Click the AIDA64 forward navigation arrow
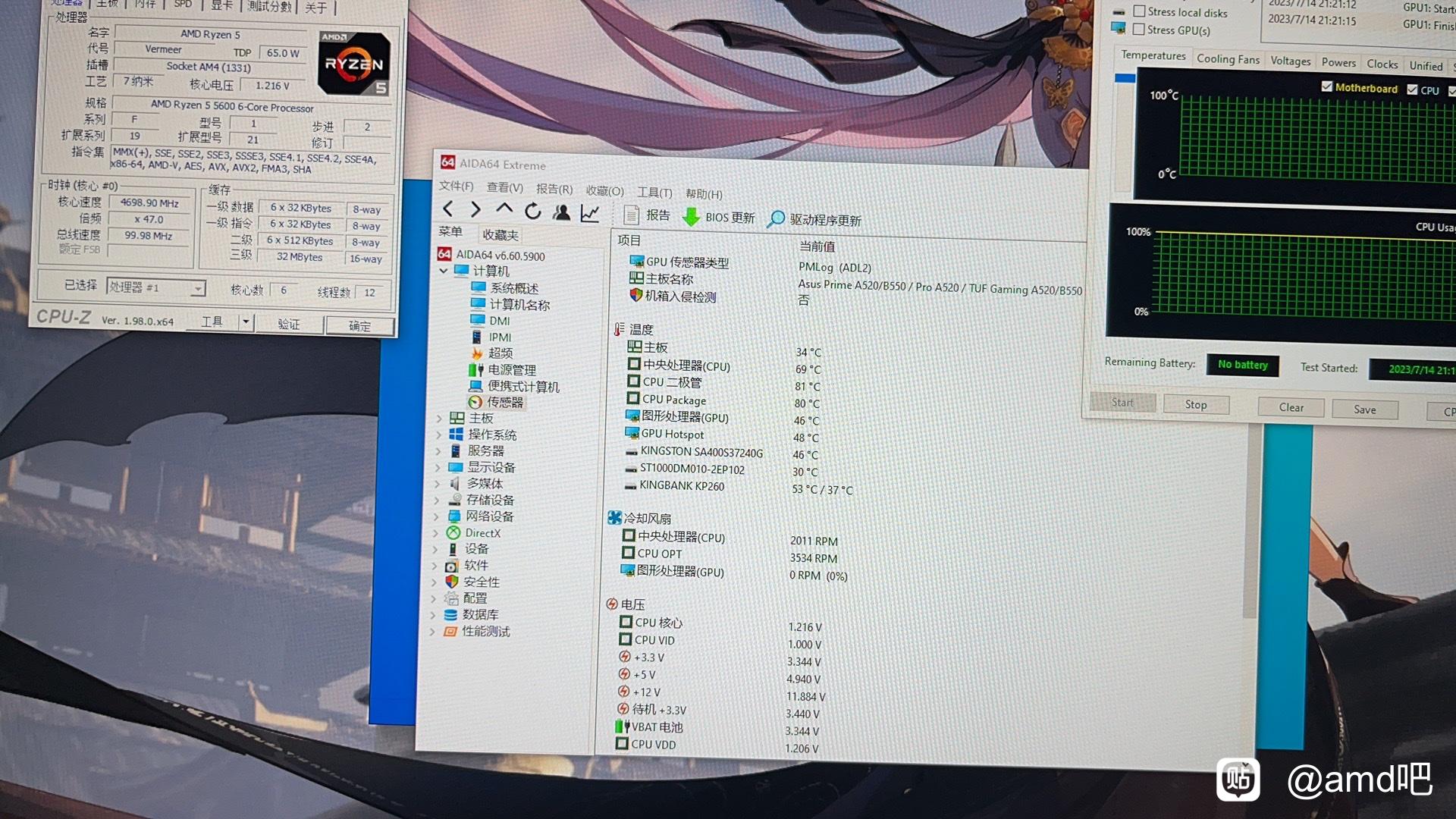 pyautogui.click(x=475, y=209)
